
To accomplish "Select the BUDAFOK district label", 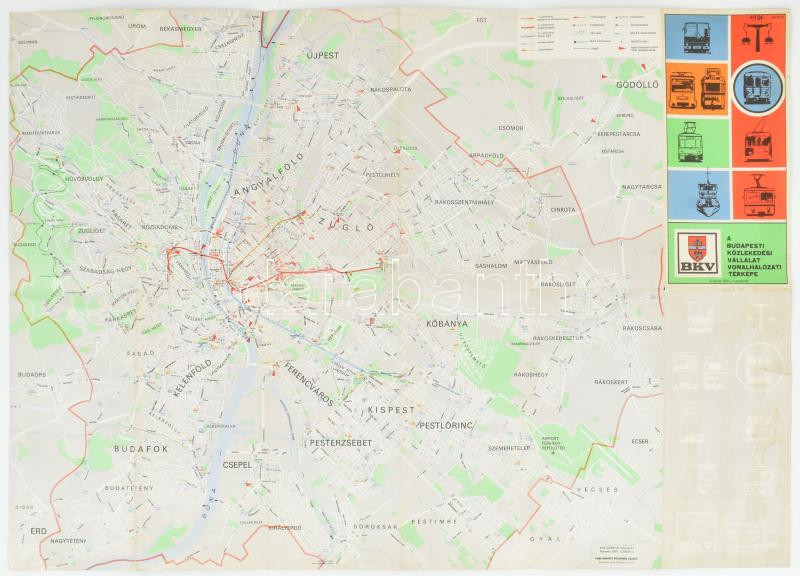I will [x=143, y=450].
